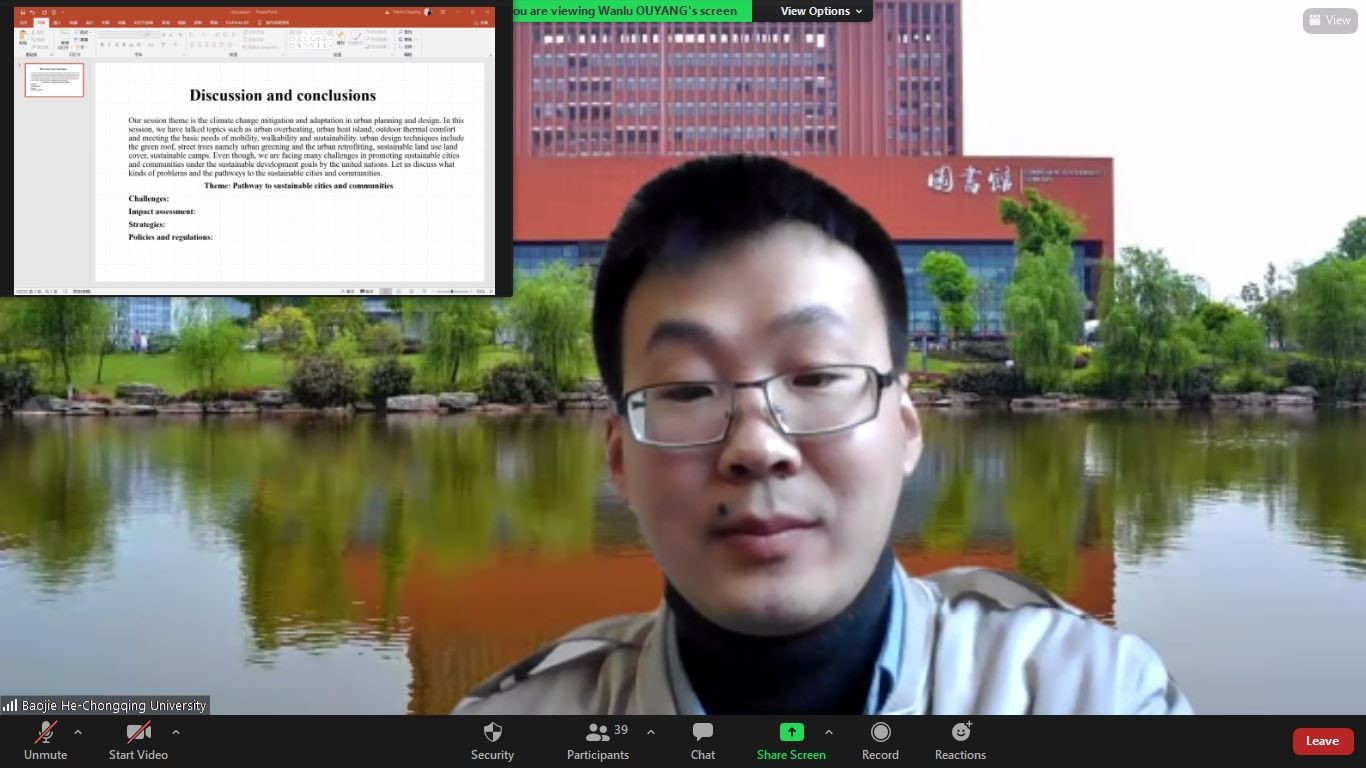Click the slide thumbnail in PowerPoint panel
The image size is (1366, 768).
[54, 81]
